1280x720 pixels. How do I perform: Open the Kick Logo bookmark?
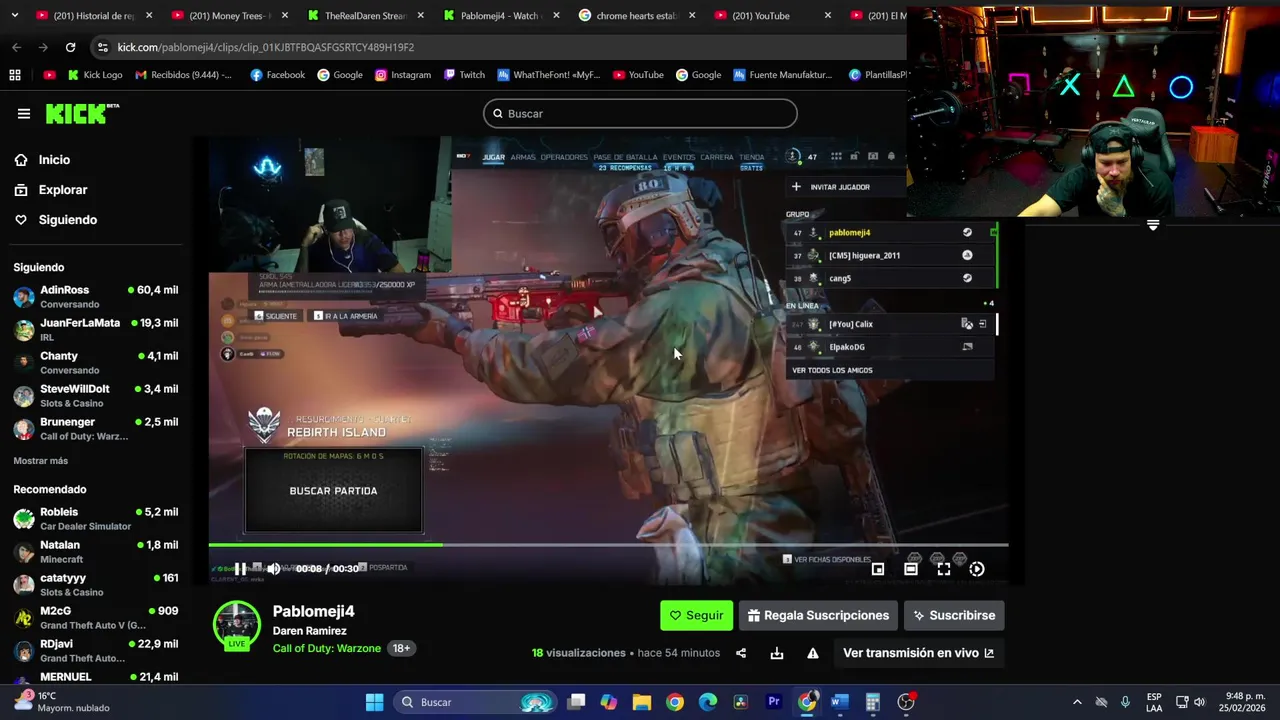95,75
